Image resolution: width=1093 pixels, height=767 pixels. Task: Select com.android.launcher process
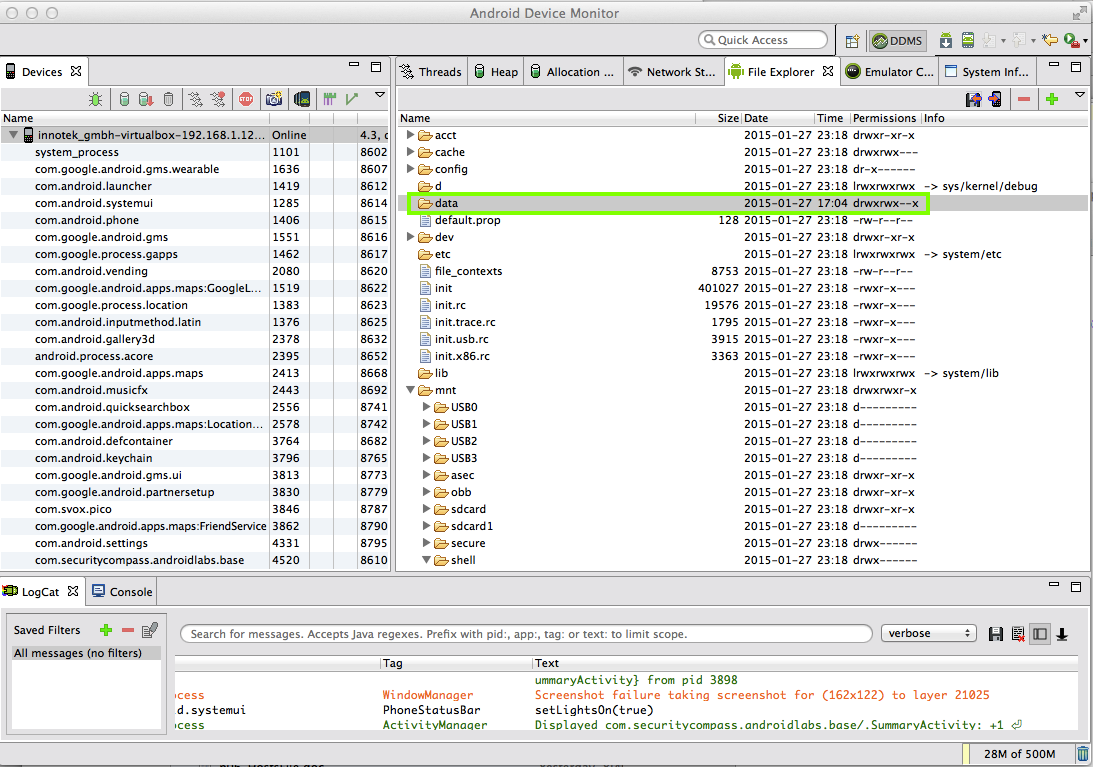(93, 186)
